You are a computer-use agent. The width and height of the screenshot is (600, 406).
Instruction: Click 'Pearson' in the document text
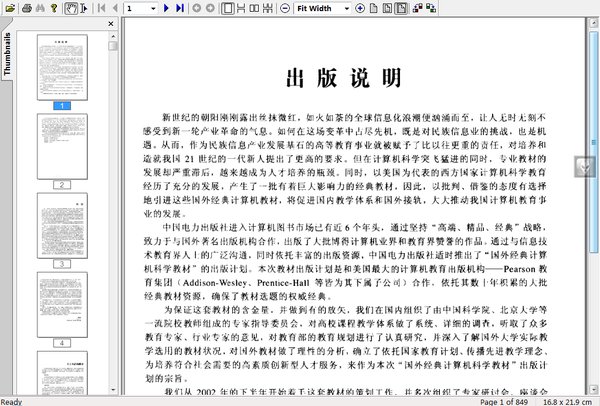(x=519, y=269)
